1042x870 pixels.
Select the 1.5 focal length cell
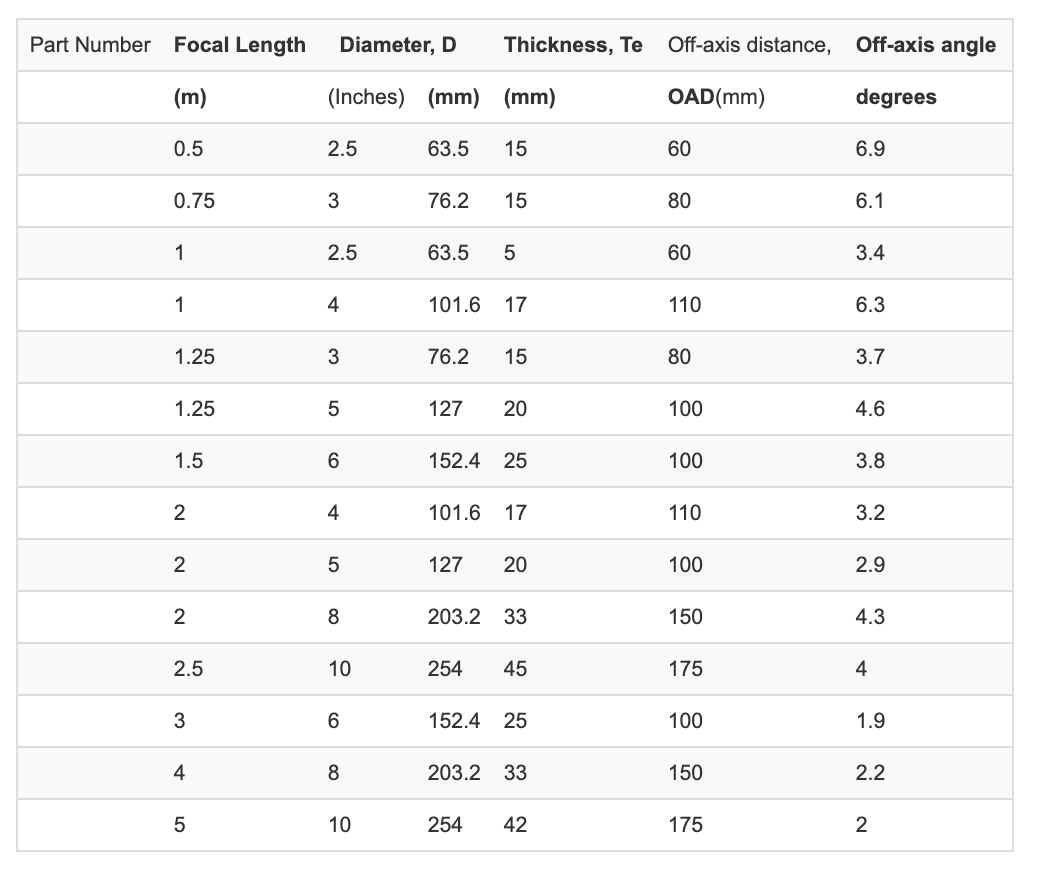(x=188, y=461)
